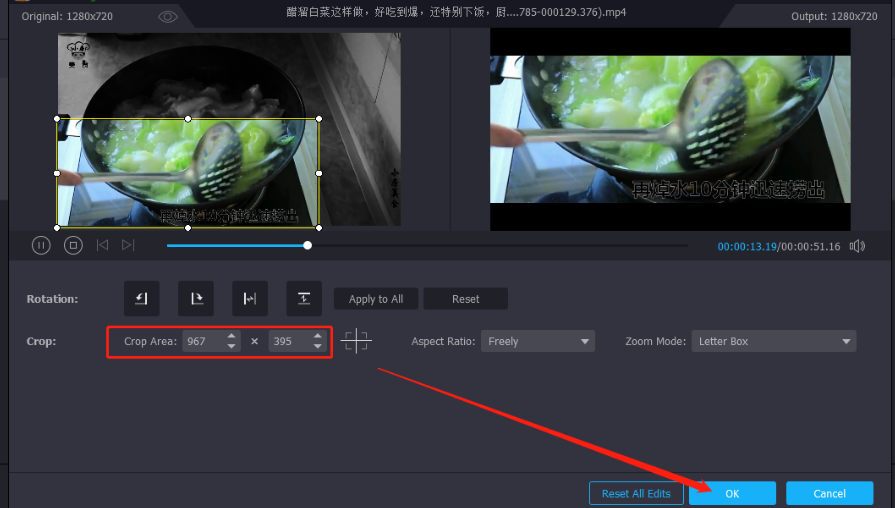Click Apply to All button

pos(376,299)
